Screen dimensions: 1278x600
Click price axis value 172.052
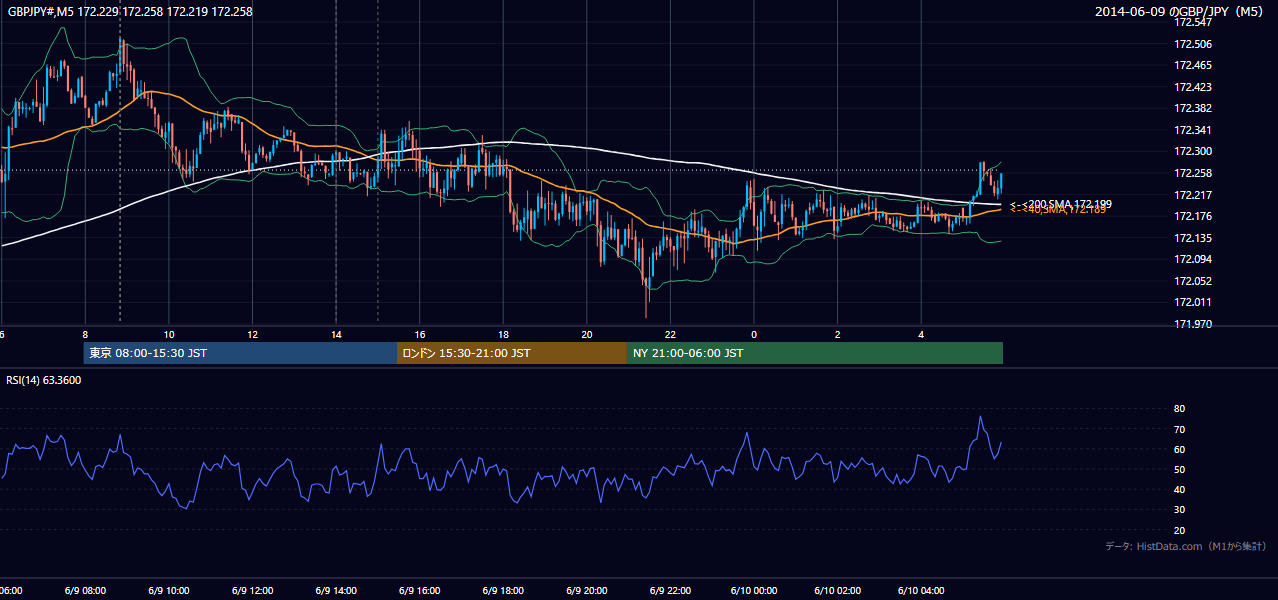pos(1192,281)
